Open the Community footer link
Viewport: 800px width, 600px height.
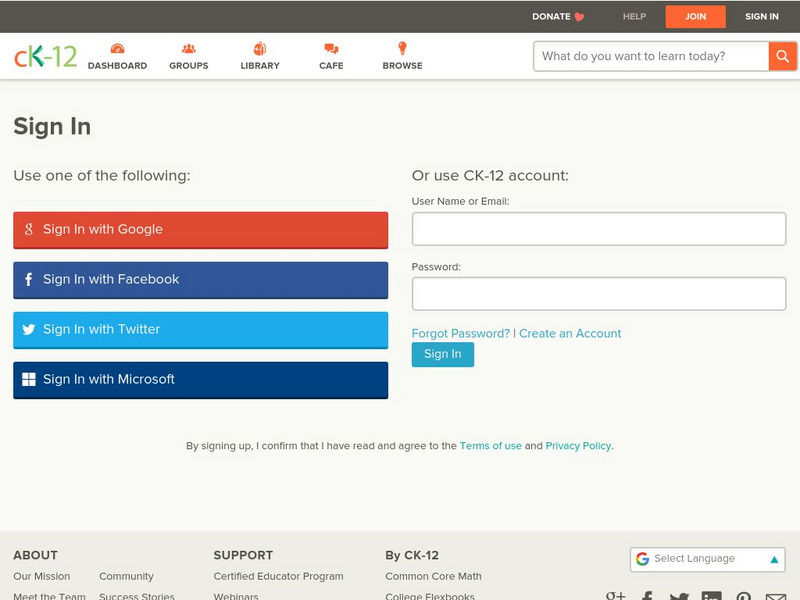[126, 577]
